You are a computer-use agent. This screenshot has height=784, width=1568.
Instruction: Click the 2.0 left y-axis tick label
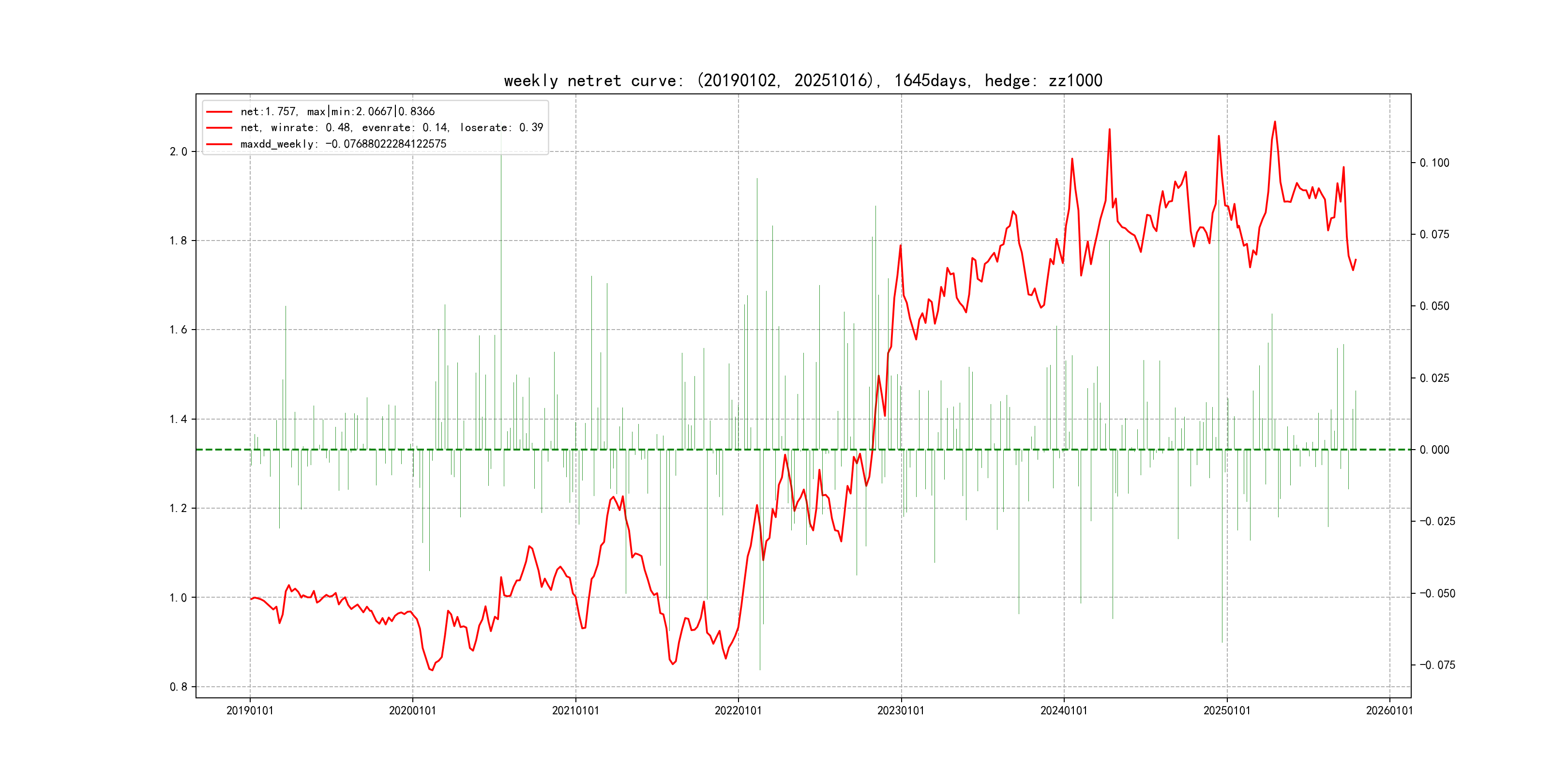(179, 151)
